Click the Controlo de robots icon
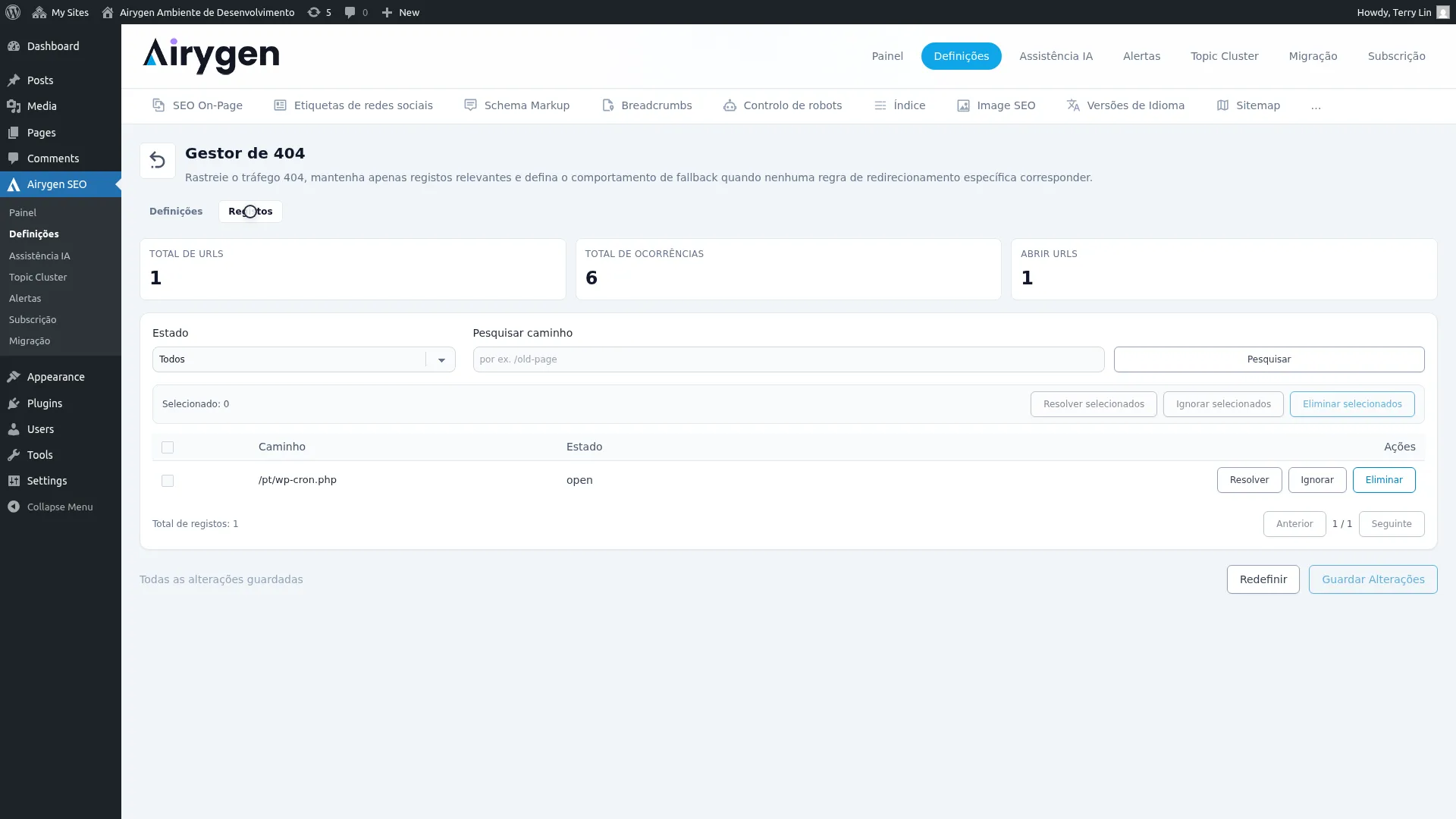This screenshot has width=1456, height=819. point(730,105)
